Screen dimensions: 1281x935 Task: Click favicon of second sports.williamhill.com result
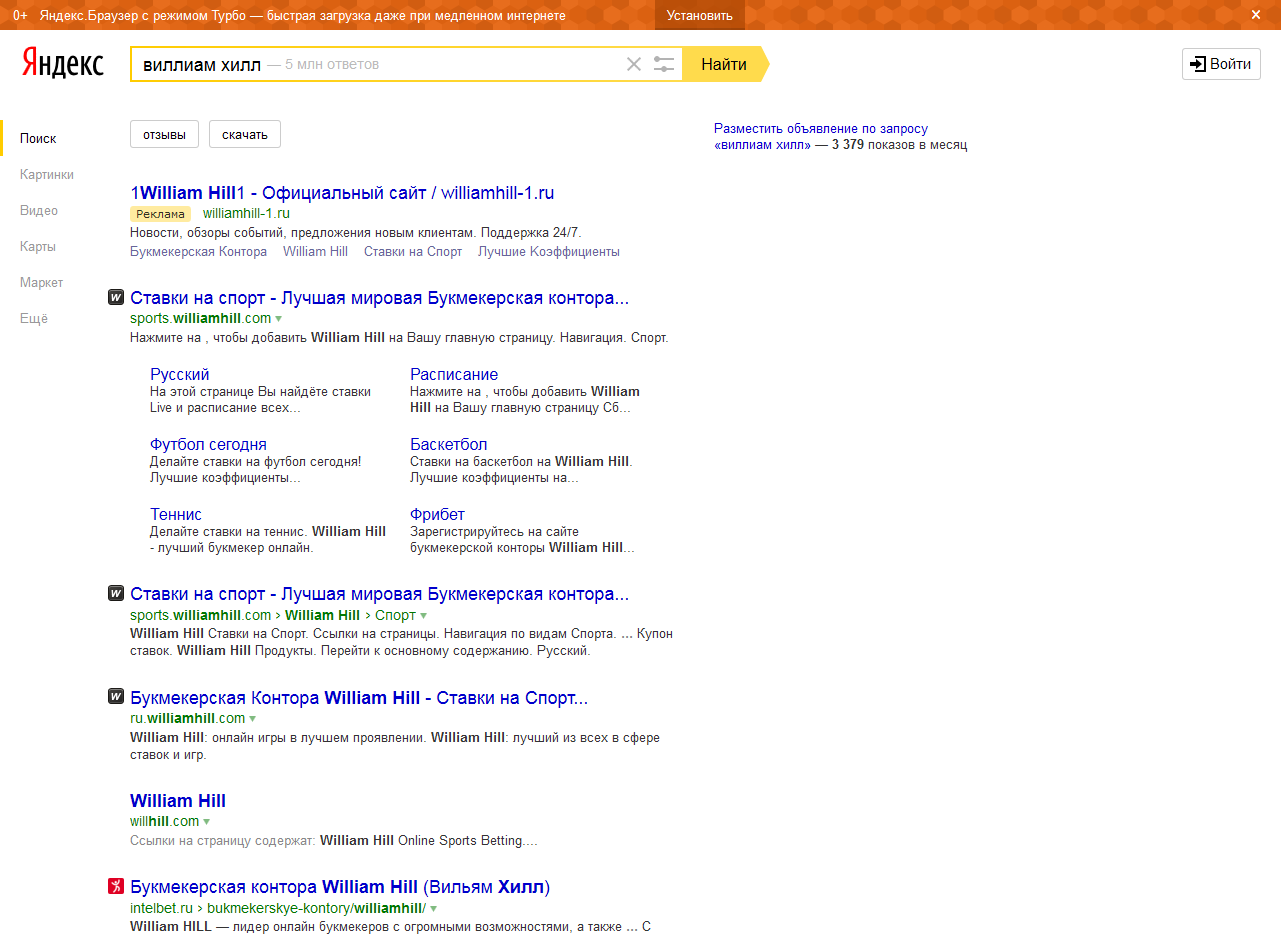click(x=115, y=593)
